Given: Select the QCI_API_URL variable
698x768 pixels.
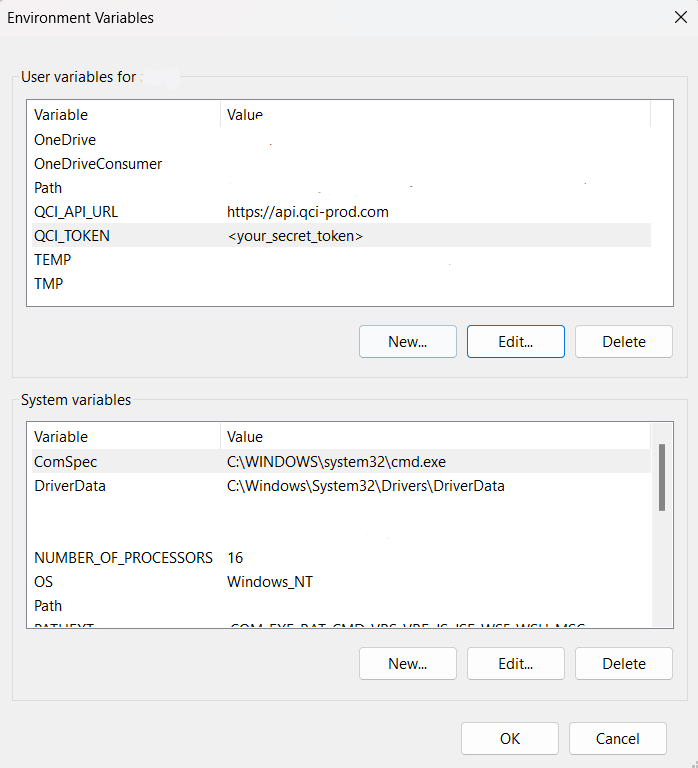Looking at the screenshot, I should tap(341, 212).
